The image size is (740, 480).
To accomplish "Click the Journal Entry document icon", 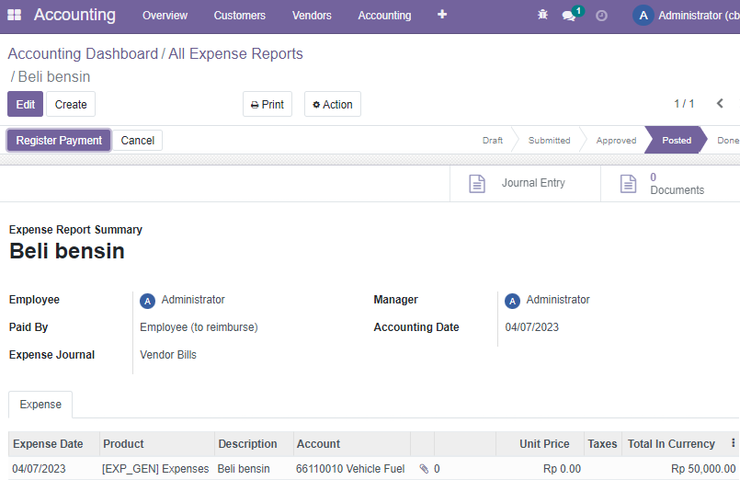I will coord(477,184).
